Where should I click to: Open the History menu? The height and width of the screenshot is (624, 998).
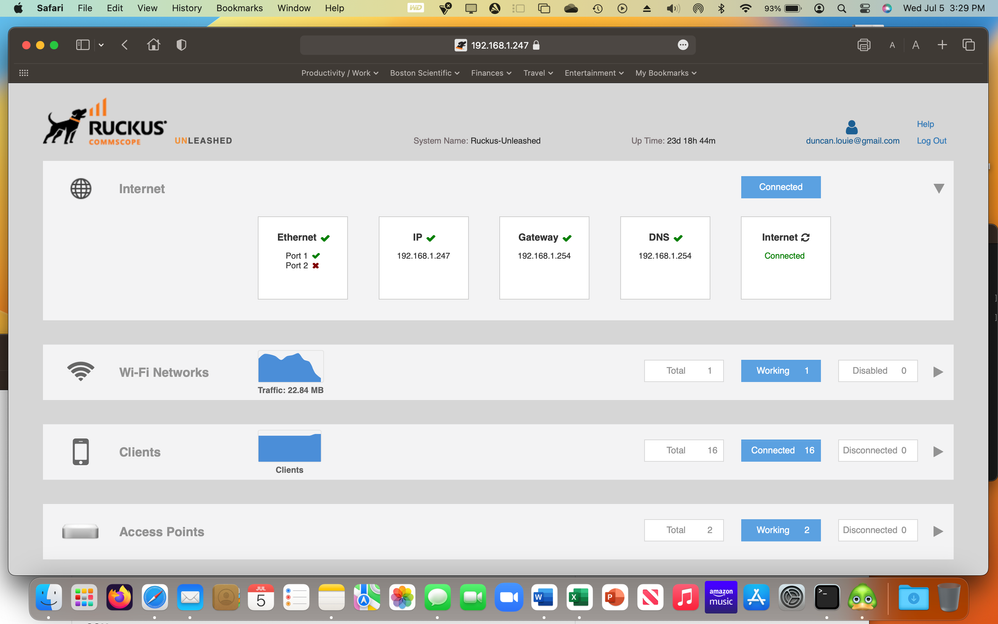tap(186, 8)
